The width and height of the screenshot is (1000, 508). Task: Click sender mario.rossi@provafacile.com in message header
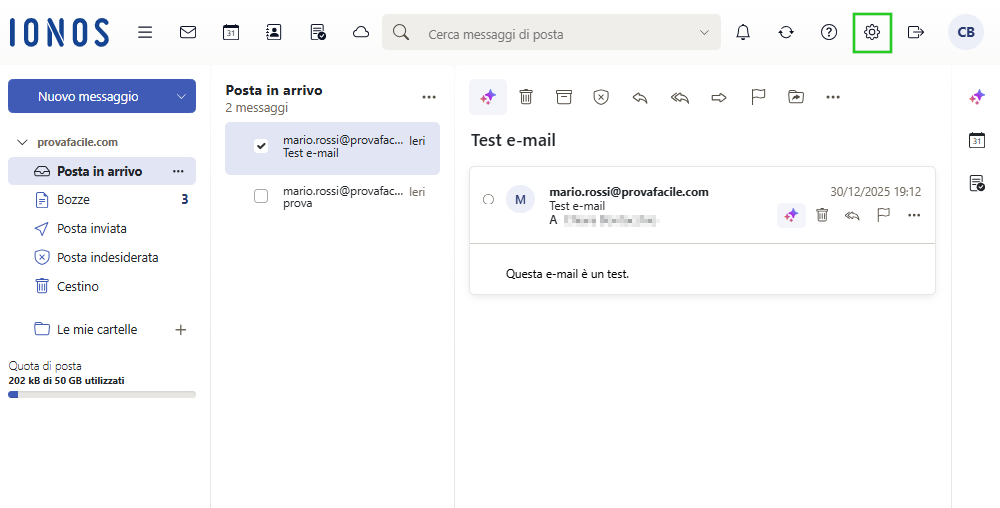pyautogui.click(x=629, y=192)
